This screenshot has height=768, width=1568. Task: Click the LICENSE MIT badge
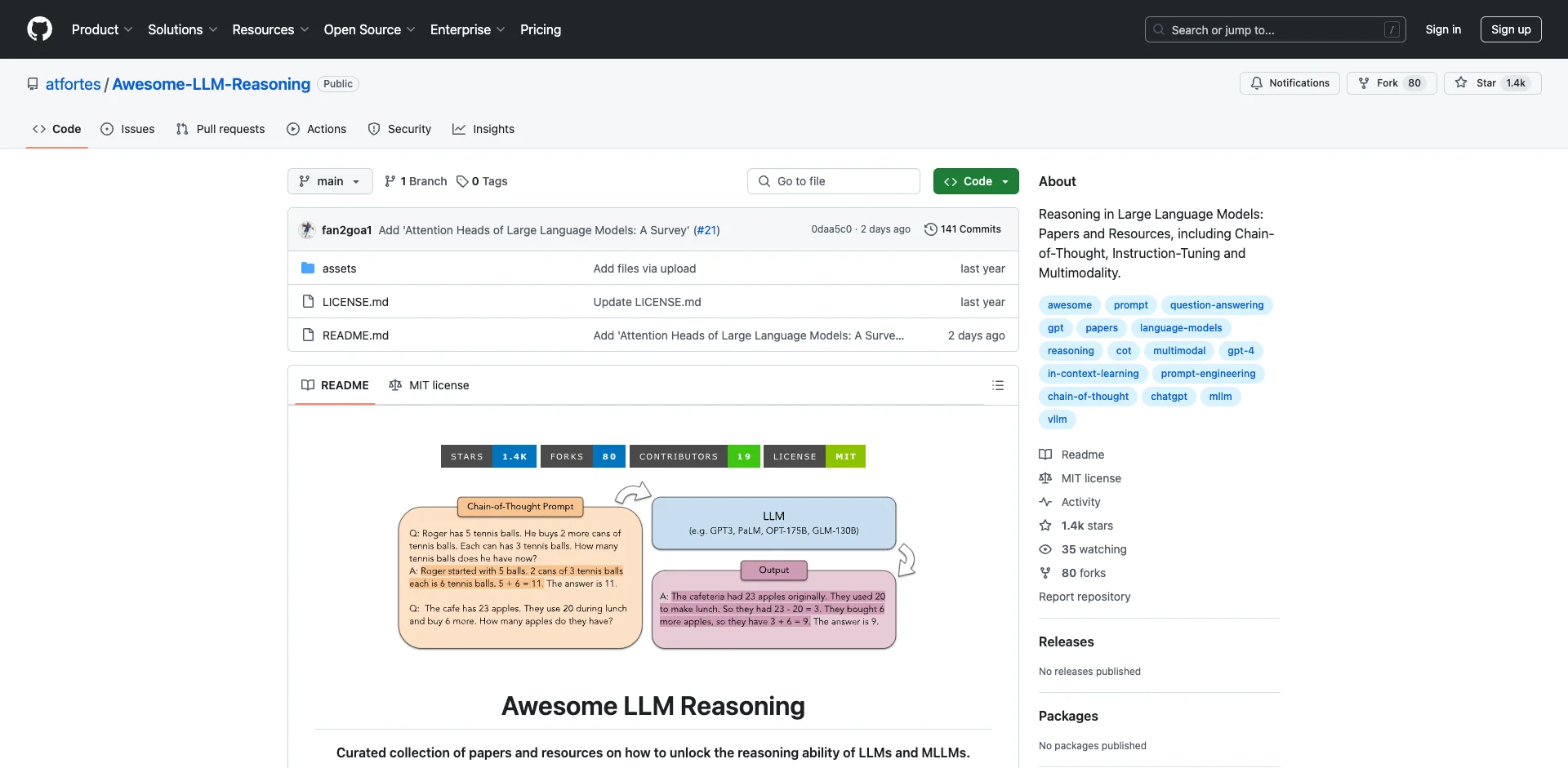point(814,456)
